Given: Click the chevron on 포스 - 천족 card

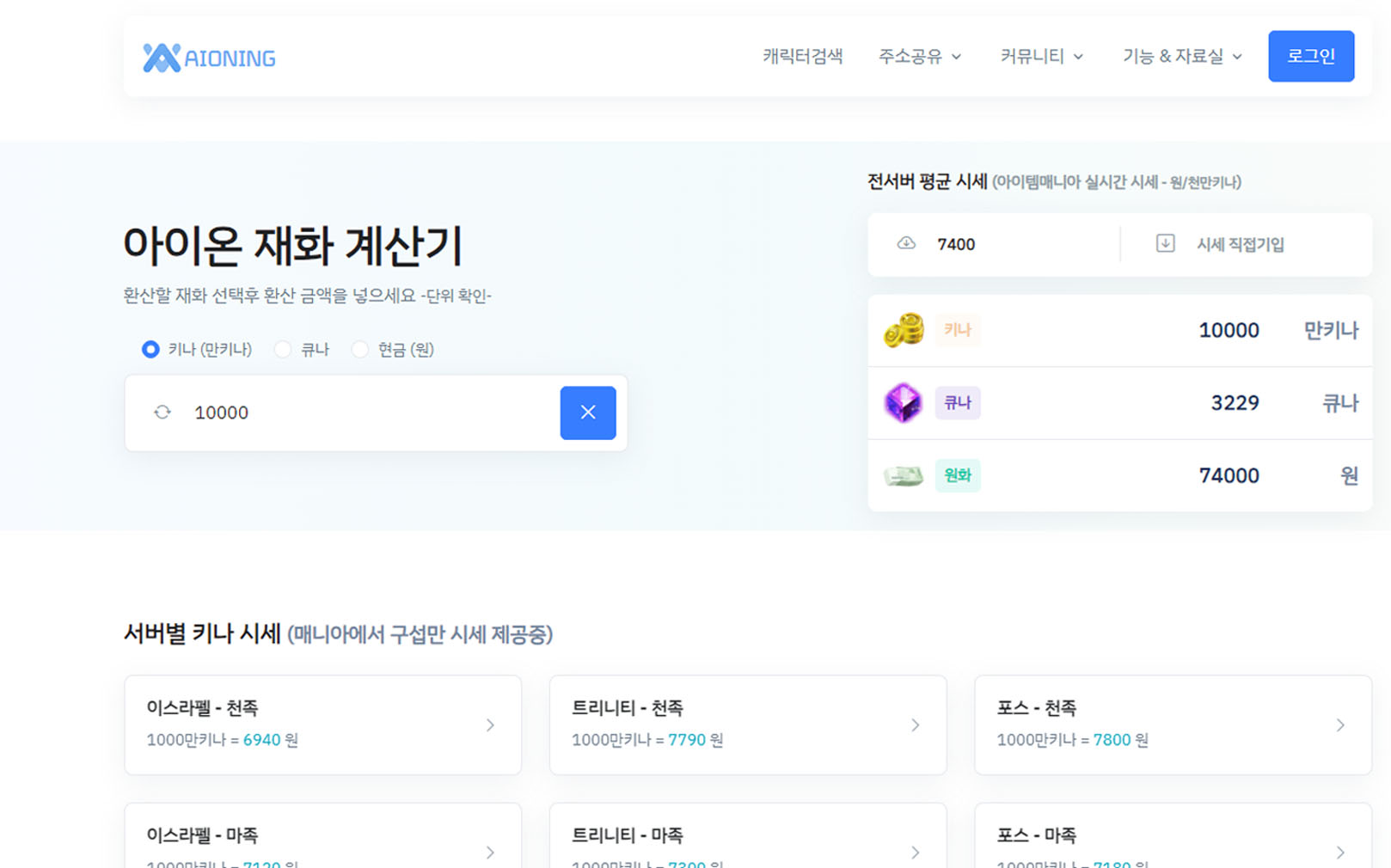Looking at the screenshot, I should [x=1339, y=725].
